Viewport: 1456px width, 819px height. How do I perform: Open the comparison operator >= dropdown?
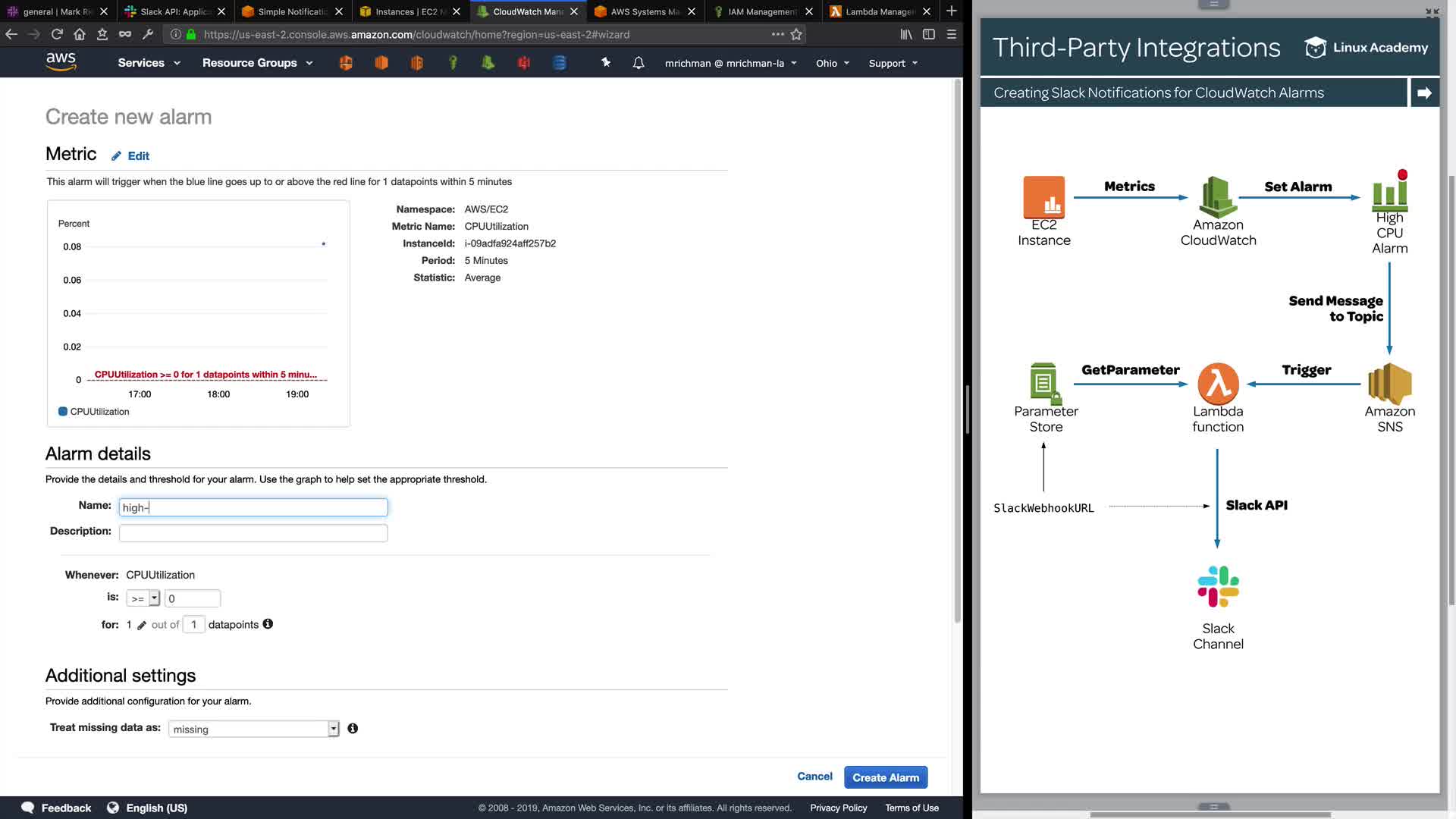pyautogui.click(x=143, y=598)
